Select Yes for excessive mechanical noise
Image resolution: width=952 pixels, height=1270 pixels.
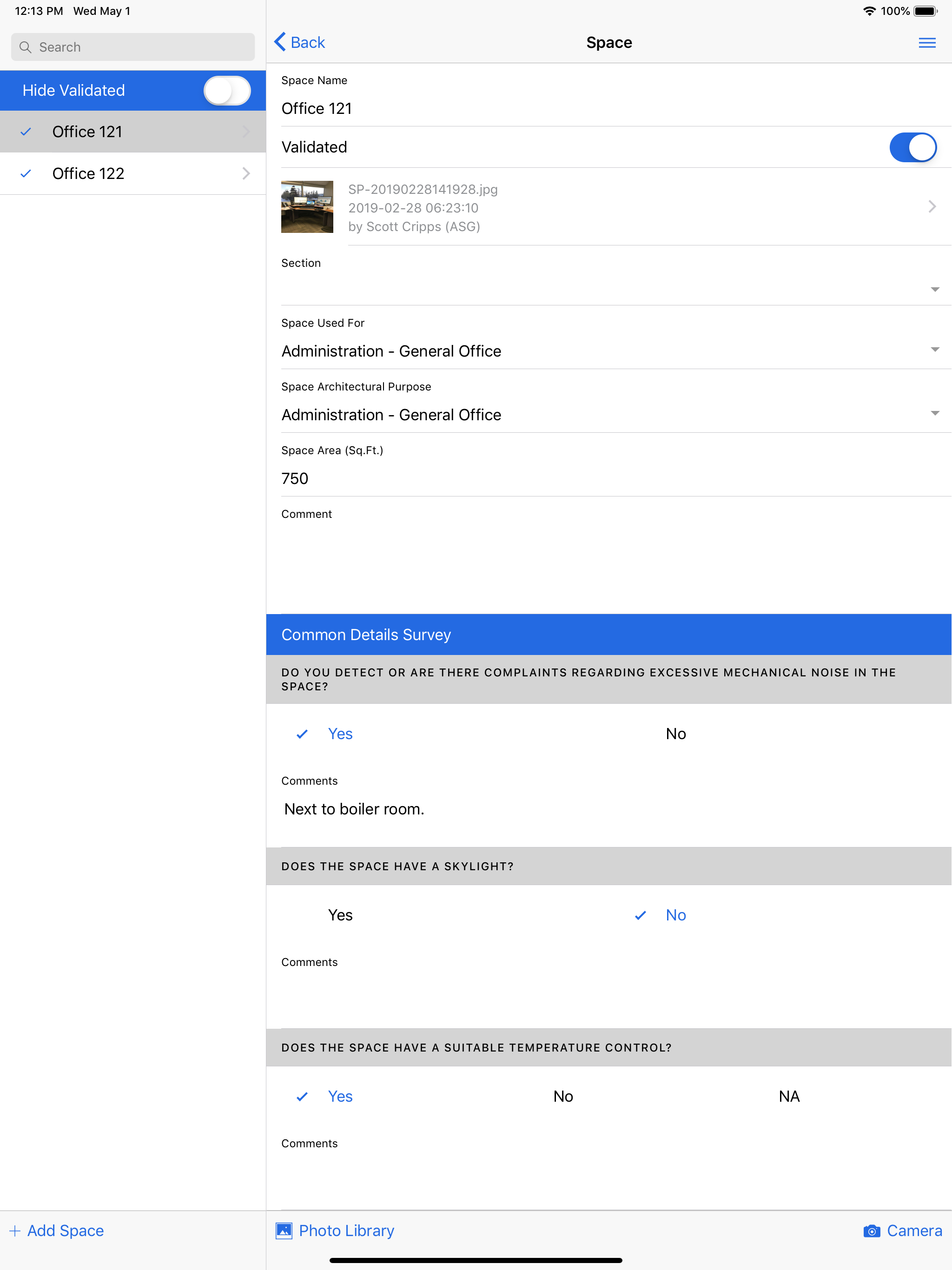pos(340,734)
